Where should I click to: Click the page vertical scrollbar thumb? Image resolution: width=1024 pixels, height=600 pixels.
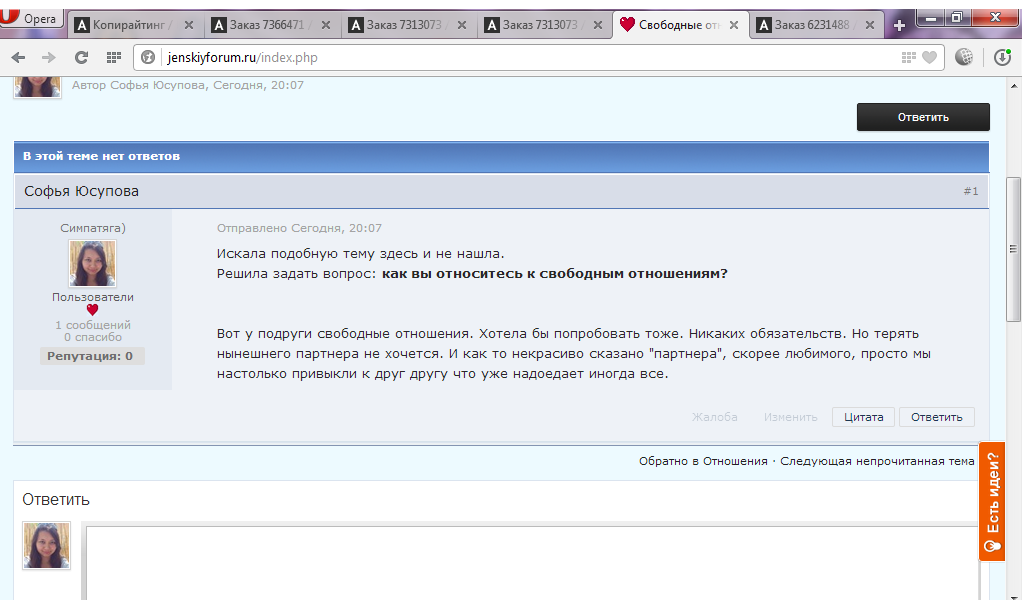click(x=1013, y=249)
